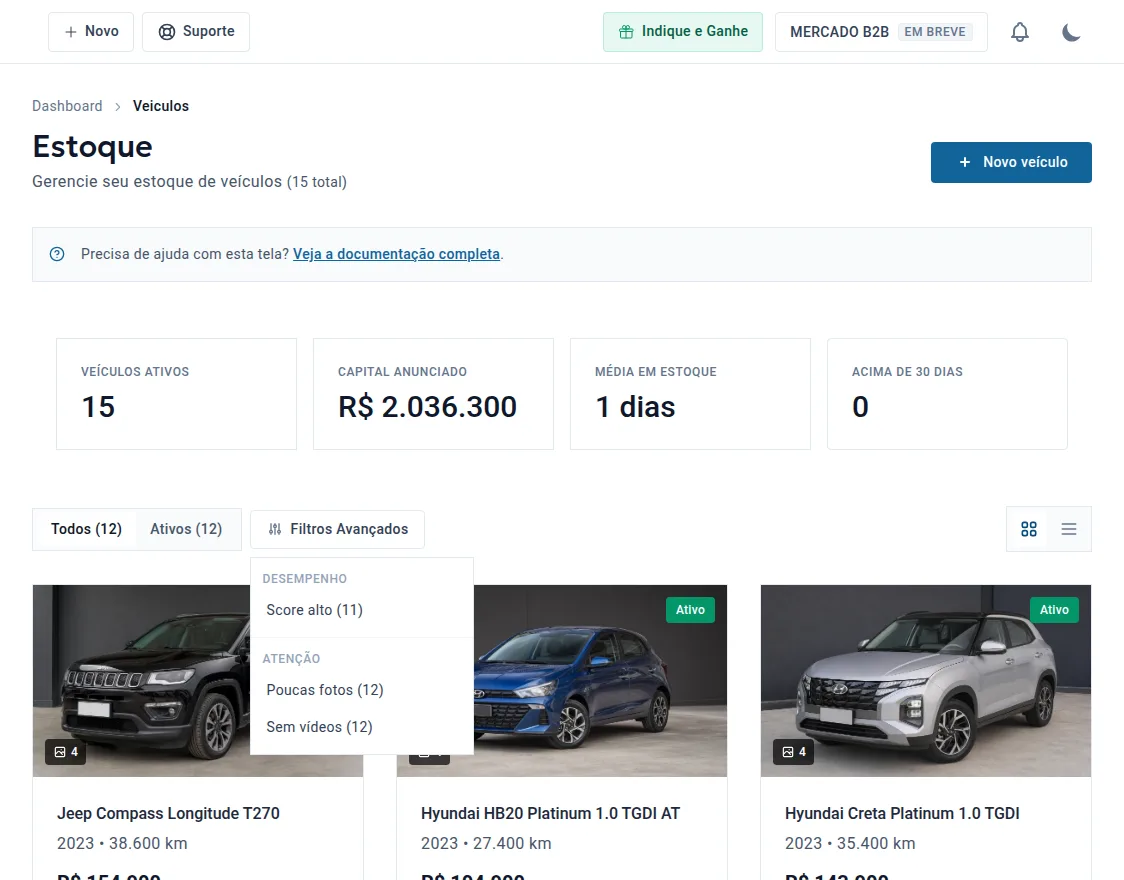Click Veiculos breadcrumb
This screenshot has width=1124, height=880.
click(x=161, y=106)
